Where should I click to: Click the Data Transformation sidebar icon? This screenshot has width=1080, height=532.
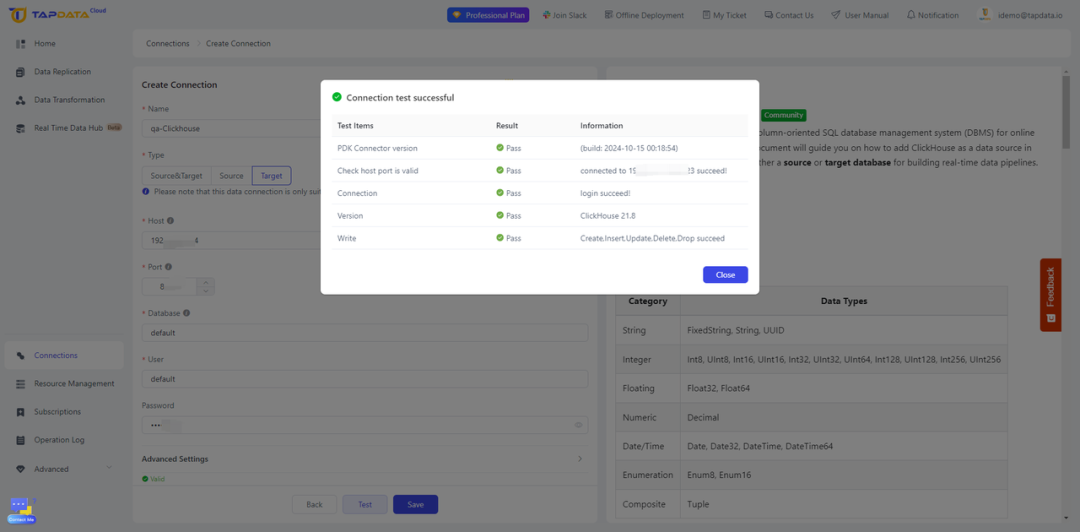point(21,100)
